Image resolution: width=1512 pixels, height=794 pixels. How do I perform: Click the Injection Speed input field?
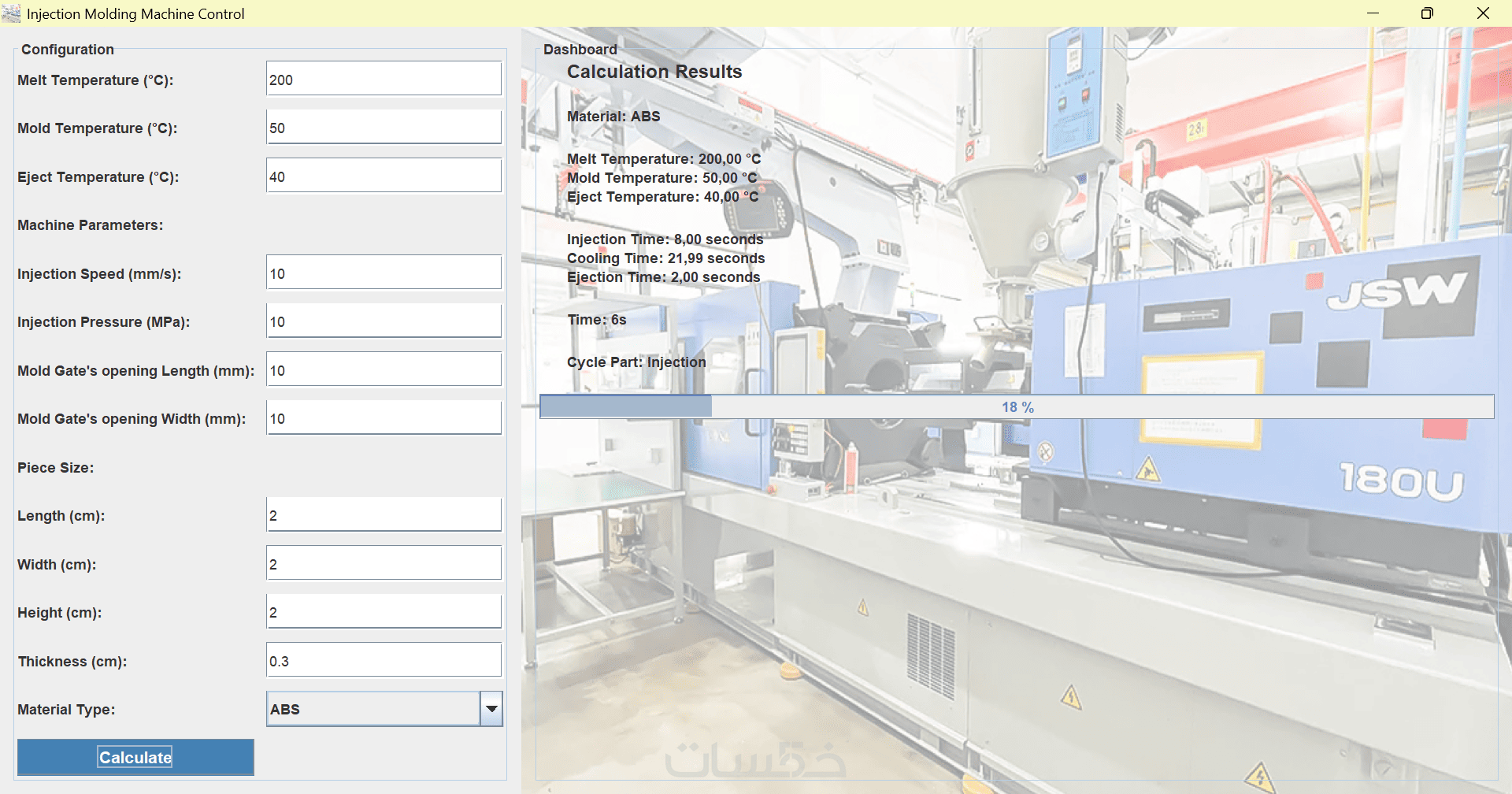point(384,273)
